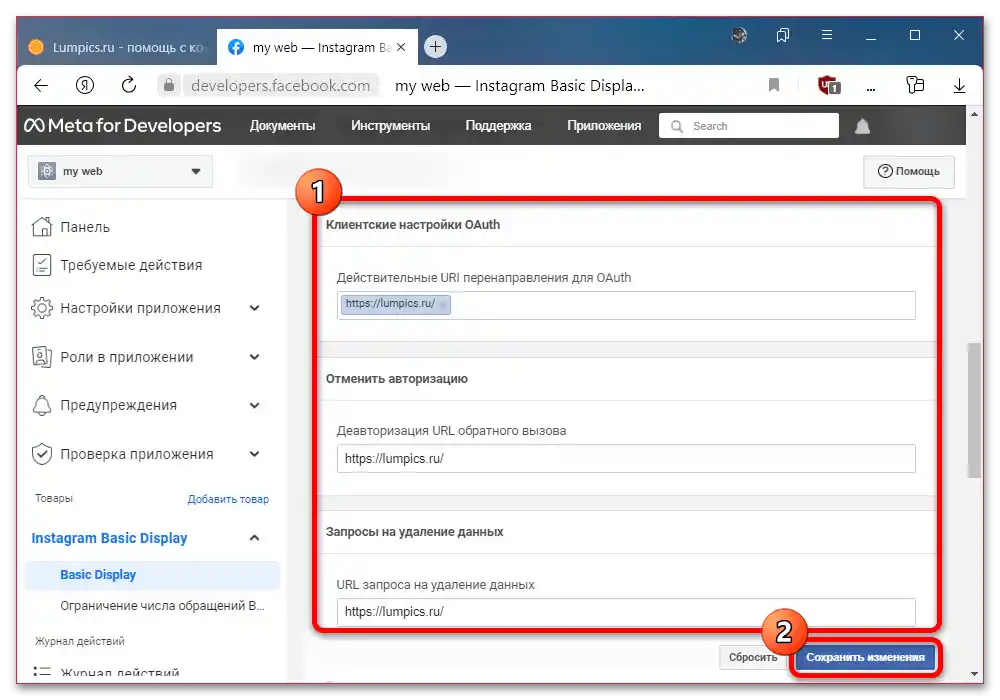Click the page vertical scrollbar thumb
This screenshot has height=700, width=1000.
coord(973,411)
